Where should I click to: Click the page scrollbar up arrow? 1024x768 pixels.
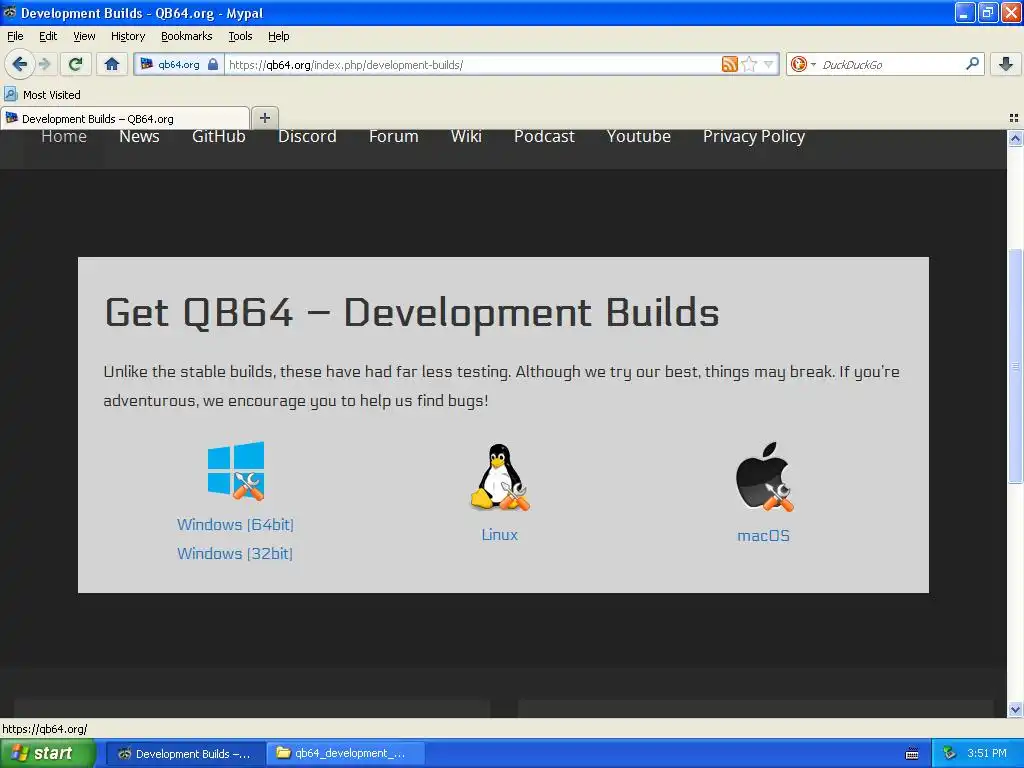(x=1015, y=138)
